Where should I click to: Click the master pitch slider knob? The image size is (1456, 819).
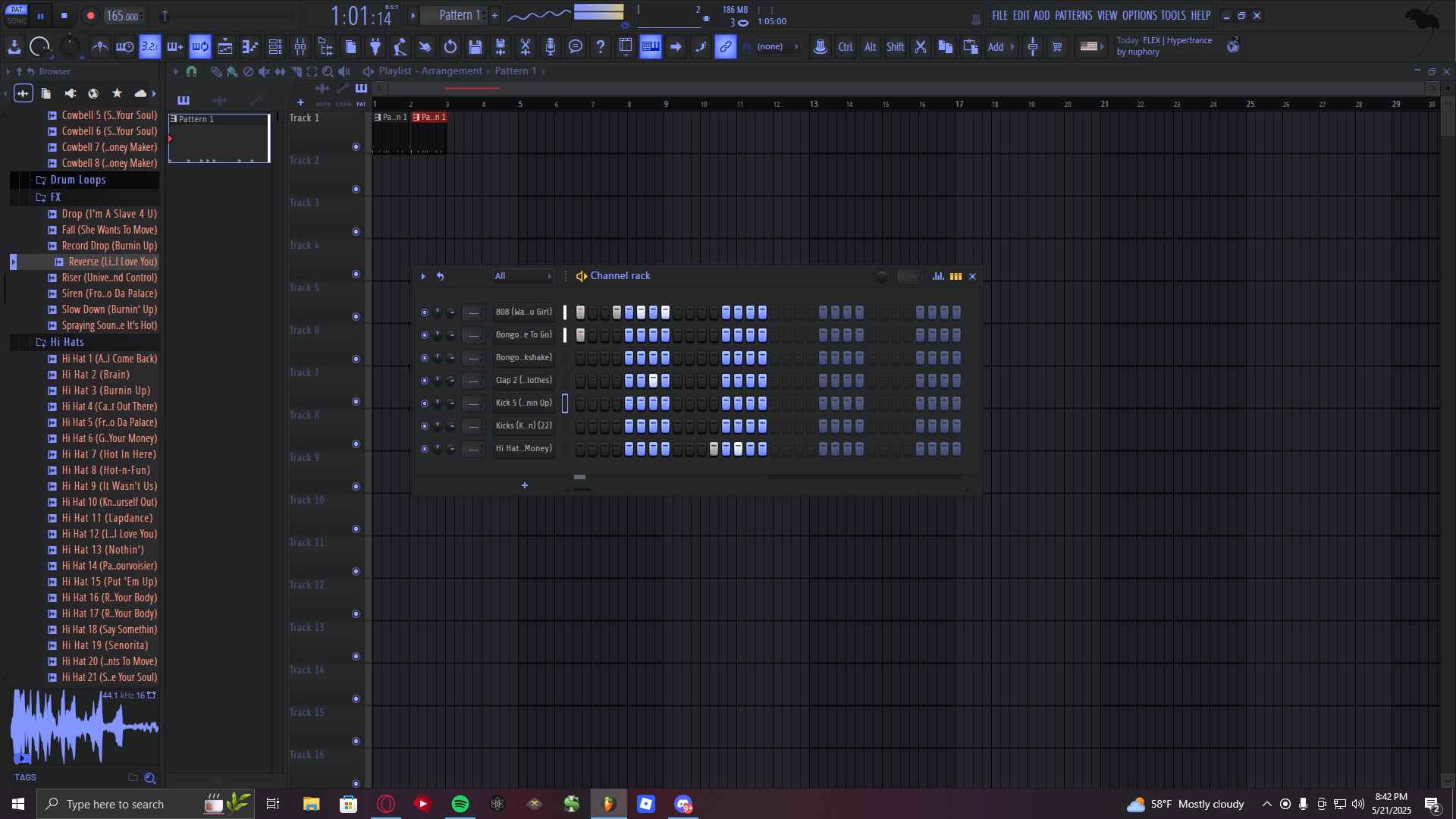click(165, 15)
